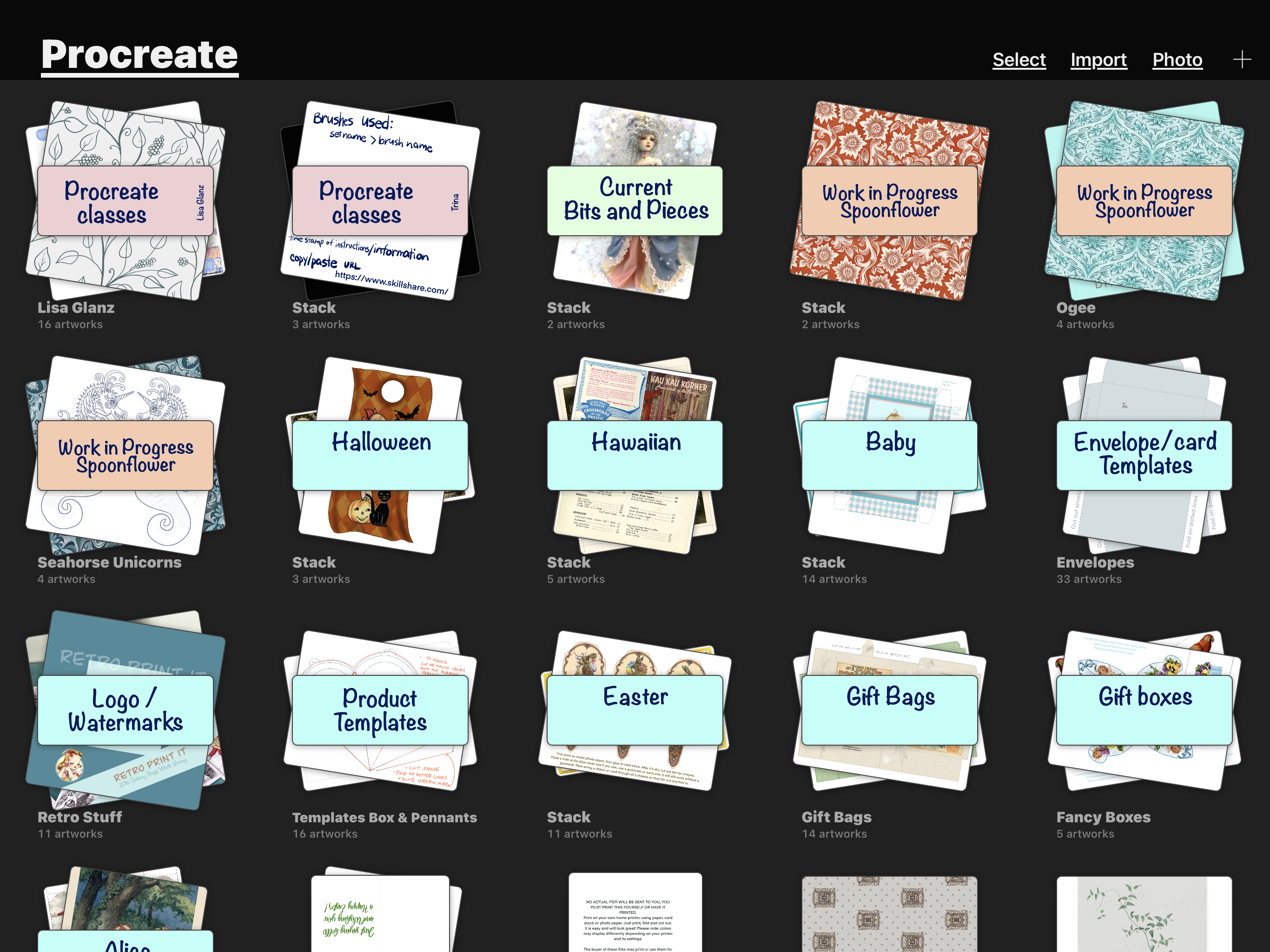Open the Gift boxes stack thumbnail

coord(1144,710)
